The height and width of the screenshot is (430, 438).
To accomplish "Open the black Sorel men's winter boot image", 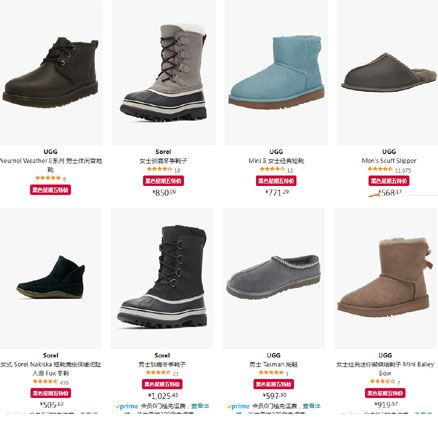I will click(x=162, y=279).
